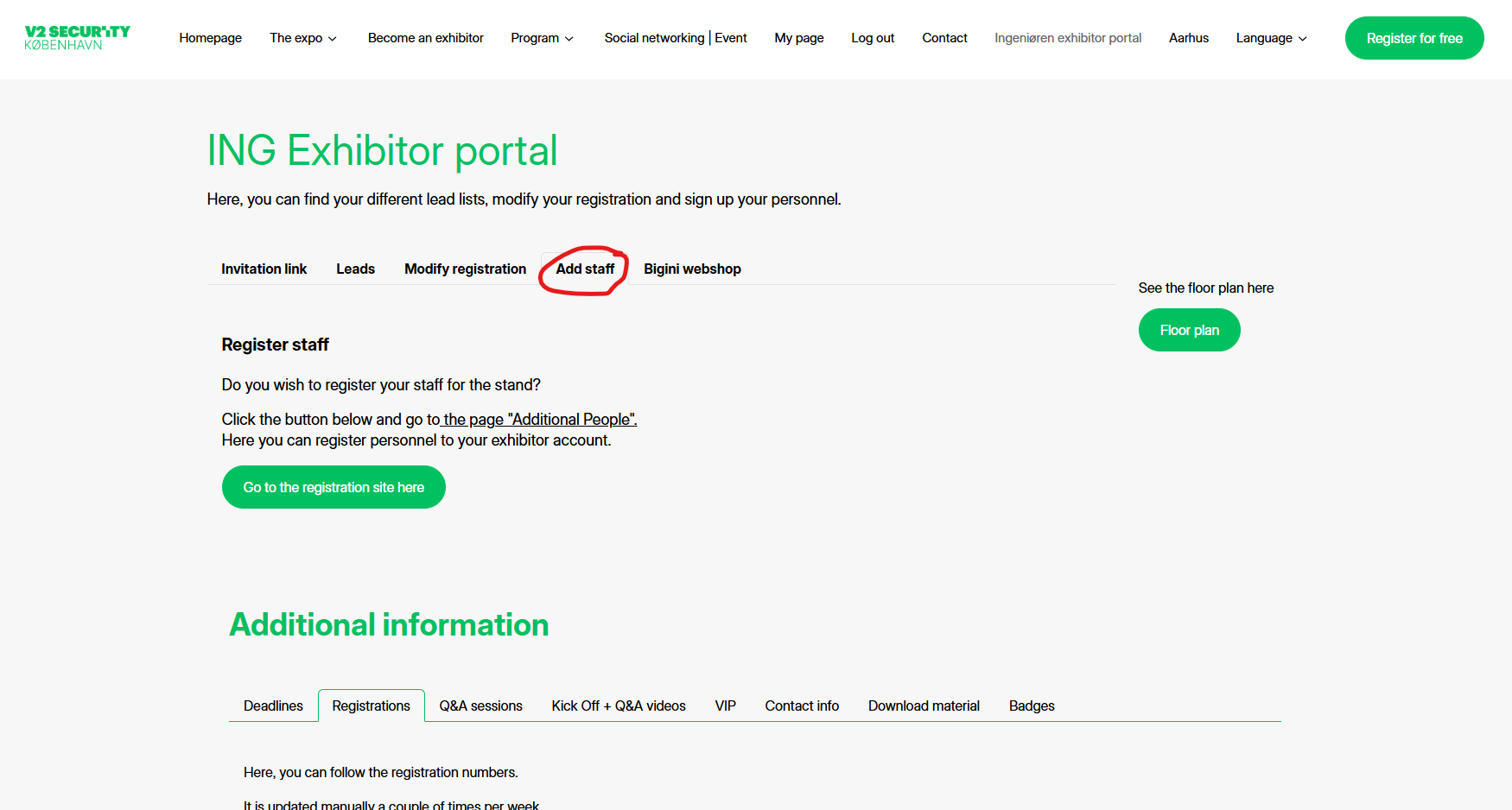
Task: Switch to the Invitation link tab
Action: coord(264,269)
